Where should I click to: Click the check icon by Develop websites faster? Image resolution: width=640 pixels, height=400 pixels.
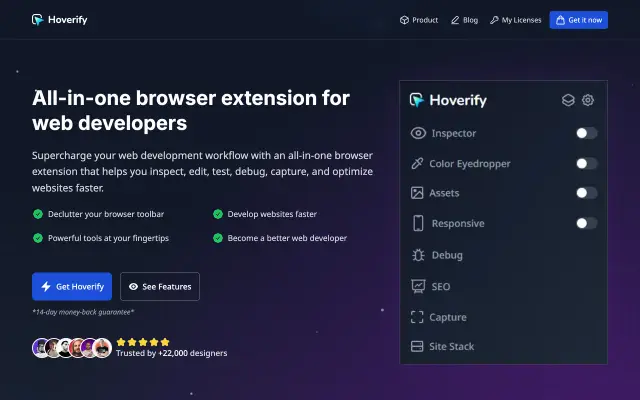[x=218, y=214]
